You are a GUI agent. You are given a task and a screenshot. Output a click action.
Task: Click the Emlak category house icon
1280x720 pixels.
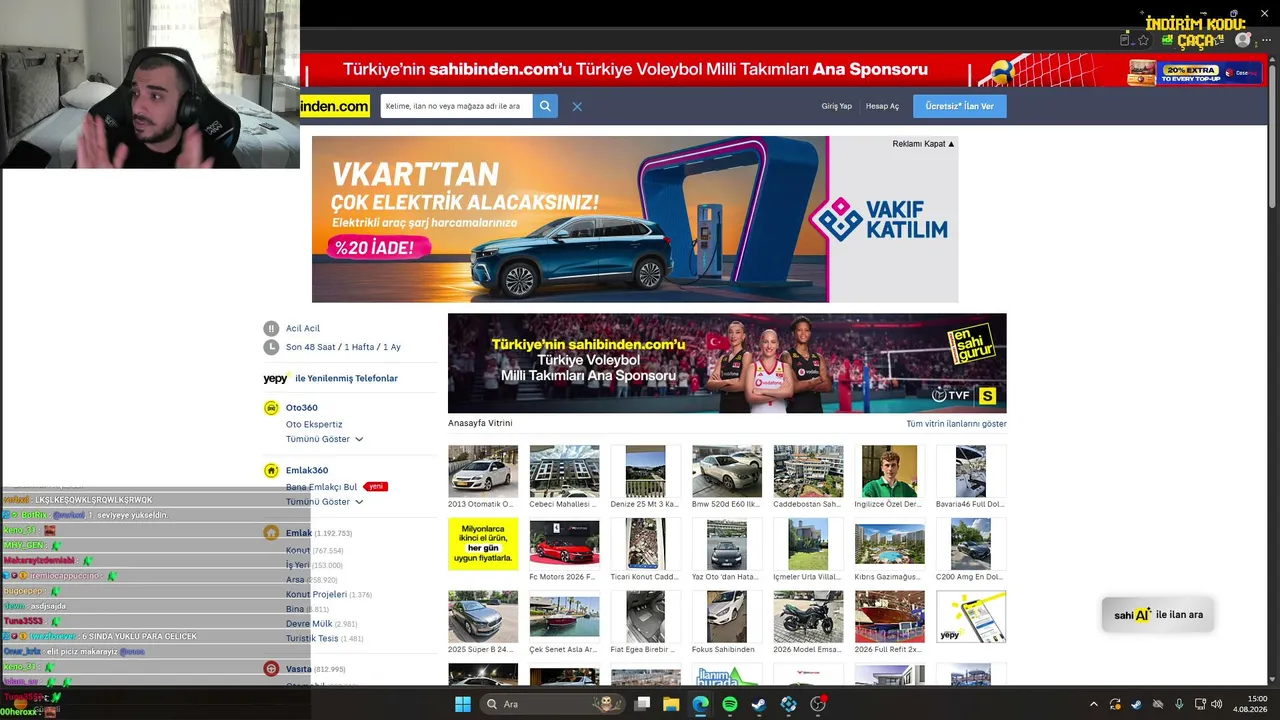click(271, 533)
